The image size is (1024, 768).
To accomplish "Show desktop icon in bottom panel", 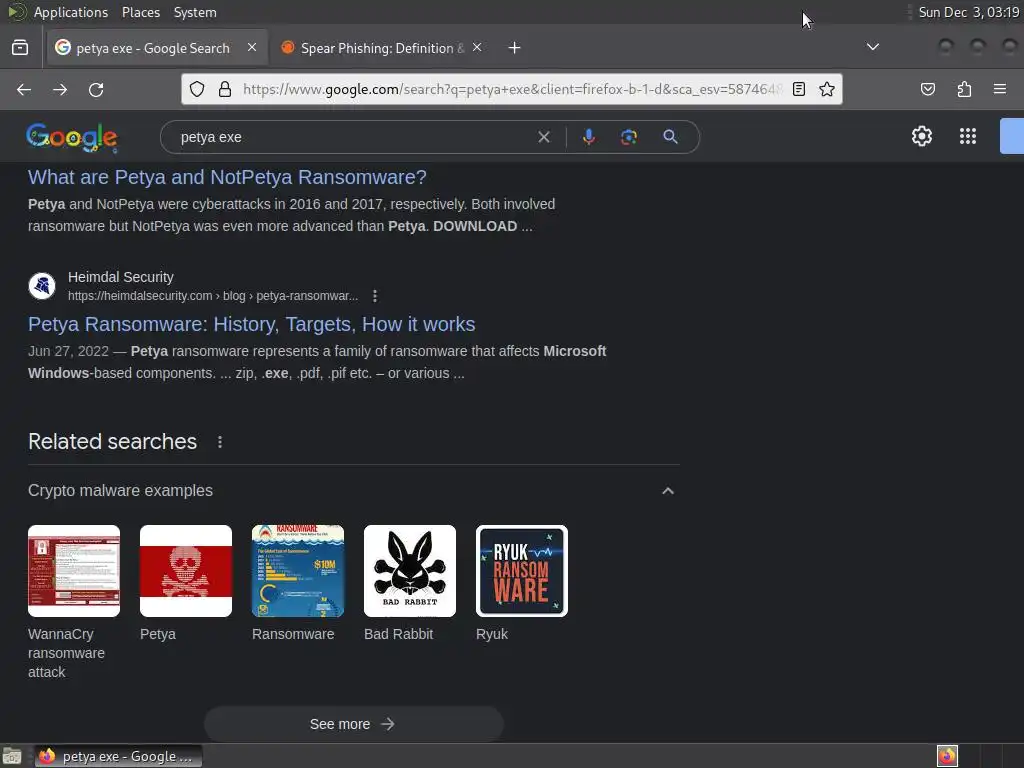I will 12,756.
